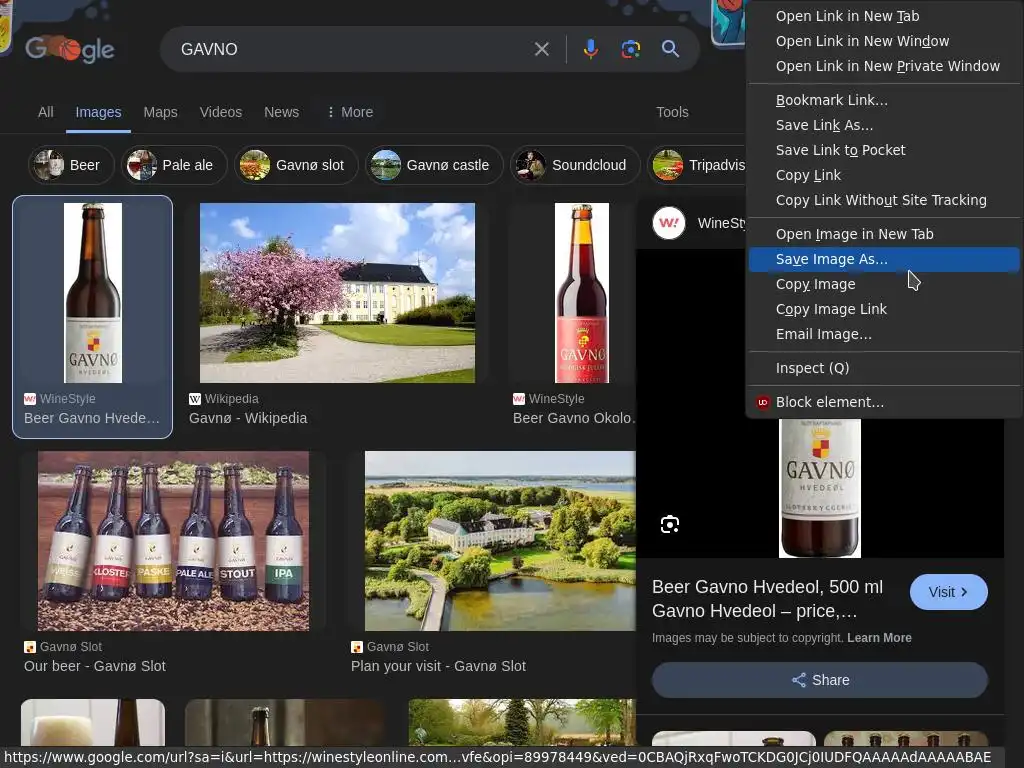Select Open Image in New Tab
1024x768 pixels.
click(x=884, y=234)
